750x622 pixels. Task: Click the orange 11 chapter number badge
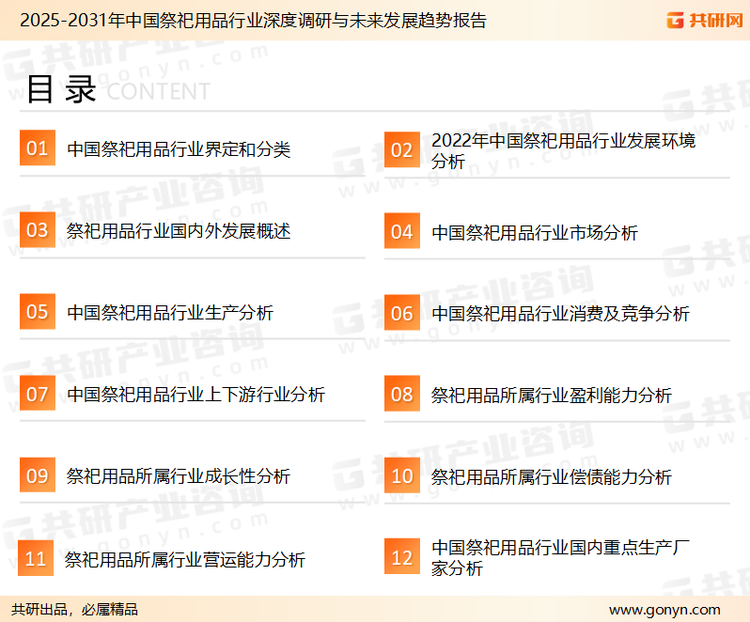coord(35,558)
